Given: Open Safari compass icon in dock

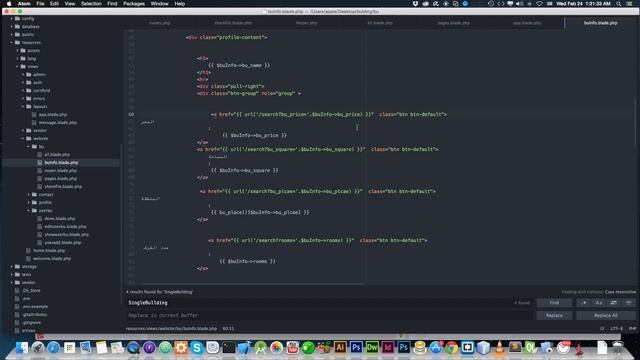Looking at the screenshot, I should point(53,347).
